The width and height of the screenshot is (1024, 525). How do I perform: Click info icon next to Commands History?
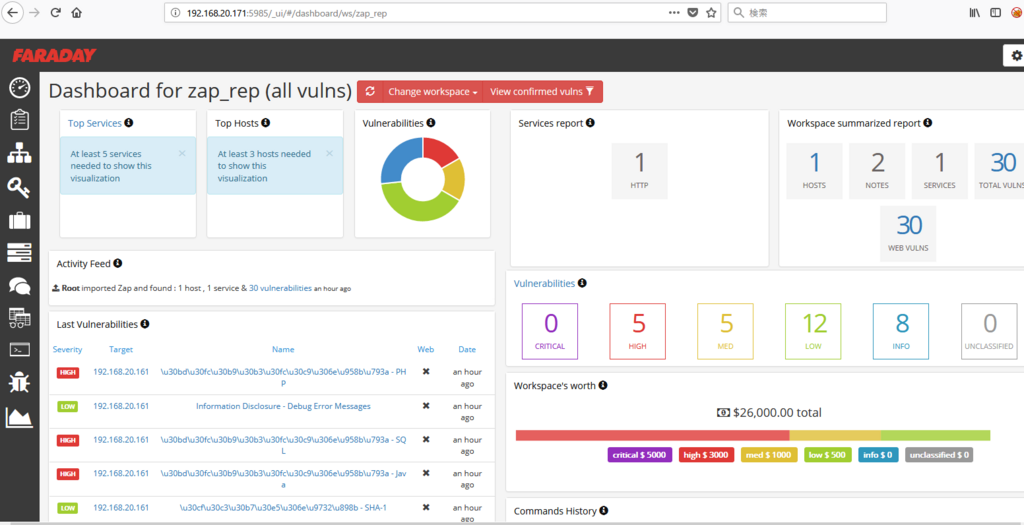pyautogui.click(x=603, y=510)
